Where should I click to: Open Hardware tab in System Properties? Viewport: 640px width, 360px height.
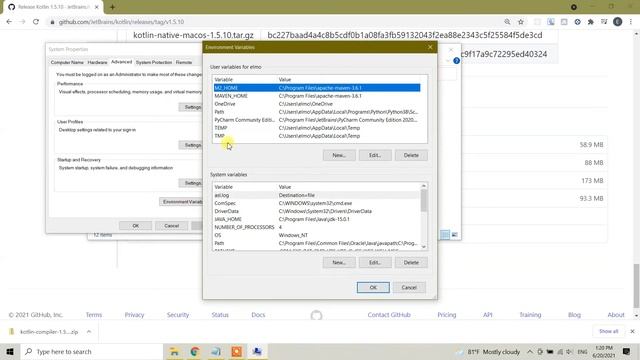(97, 62)
